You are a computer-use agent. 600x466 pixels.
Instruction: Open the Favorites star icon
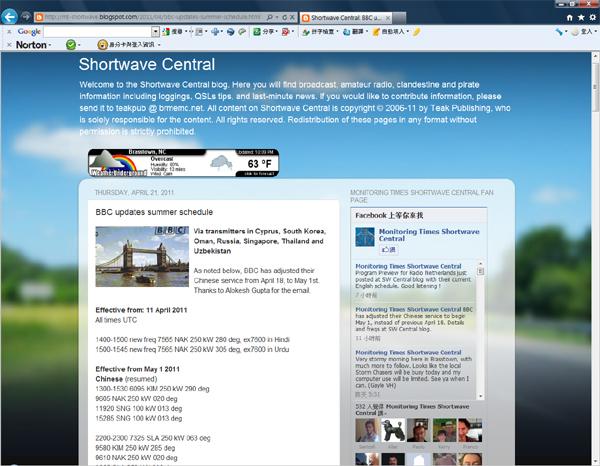pos(581,17)
